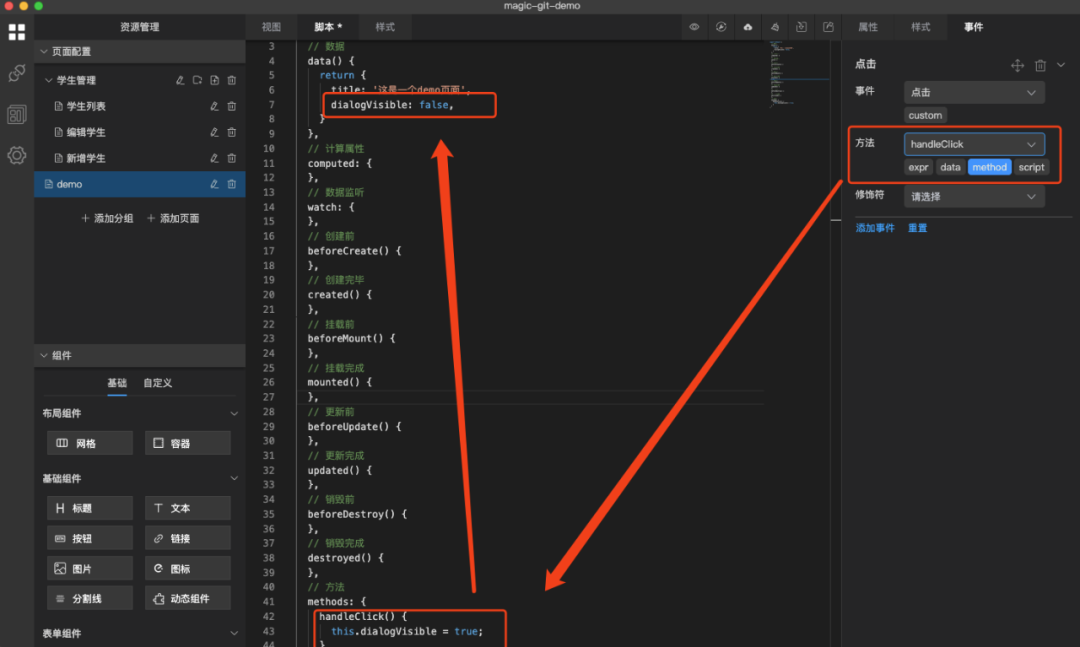Select the expr method type
The height and width of the screenshot is (647, 1080).
click(918, 167)
